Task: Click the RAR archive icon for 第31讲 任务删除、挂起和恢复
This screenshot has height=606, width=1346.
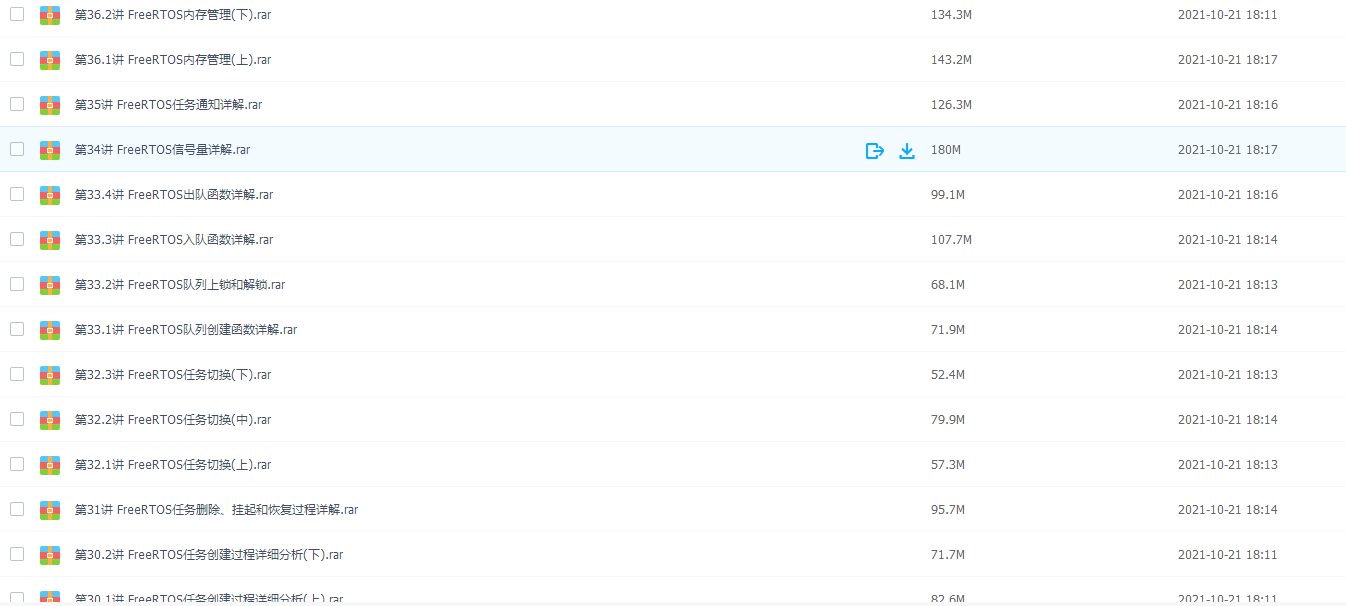Action: [50, 510]
